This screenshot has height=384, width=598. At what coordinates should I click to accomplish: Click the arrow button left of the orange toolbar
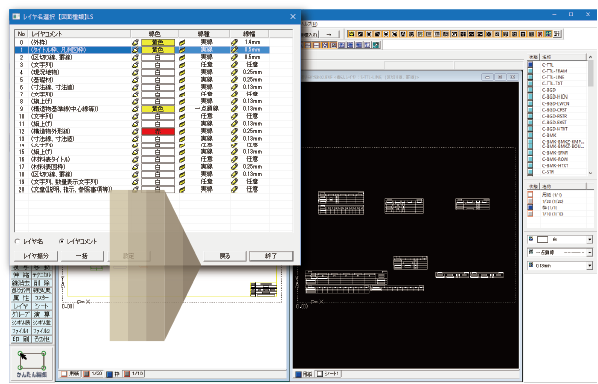[x=329, y=34]
